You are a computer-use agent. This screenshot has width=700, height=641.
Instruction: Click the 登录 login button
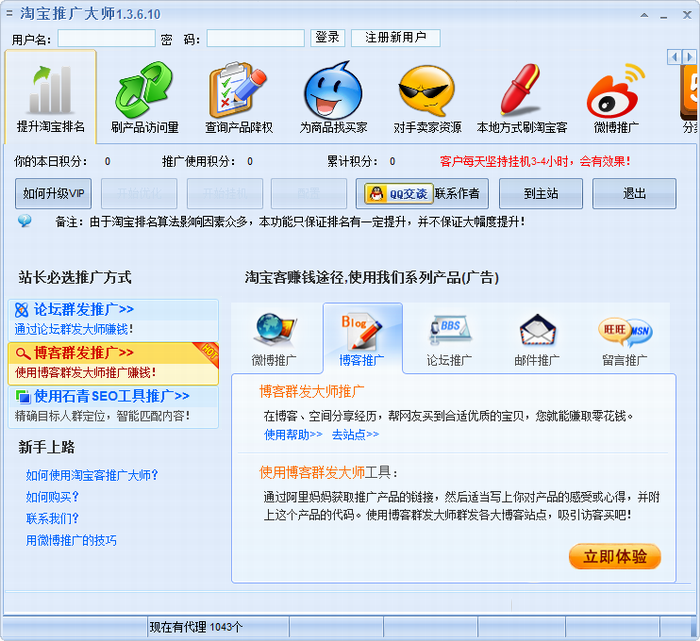pyautogui.click(x=328, y=37)
